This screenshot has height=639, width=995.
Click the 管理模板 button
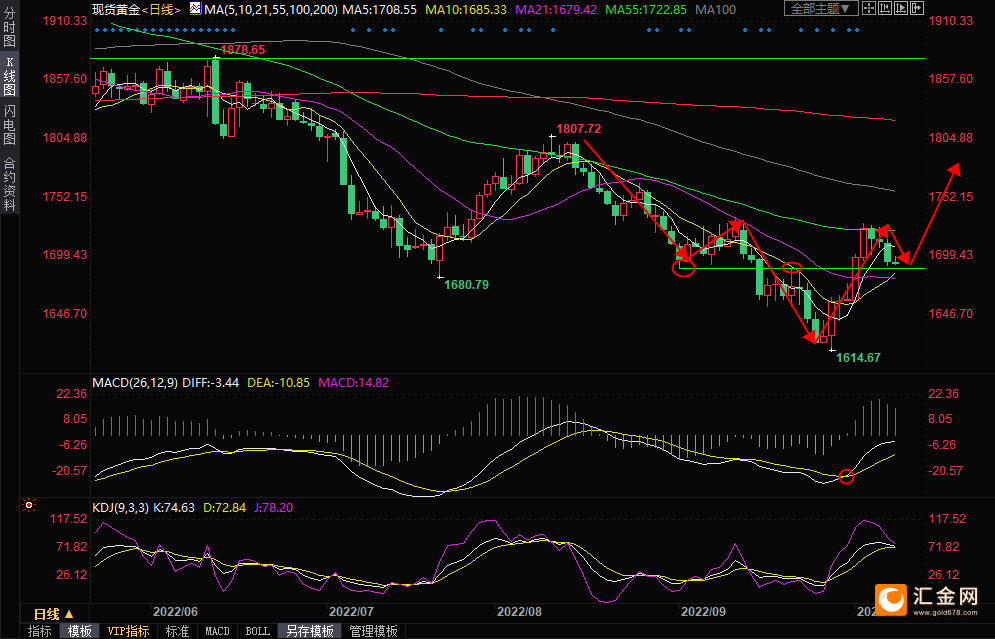point(373,631)
